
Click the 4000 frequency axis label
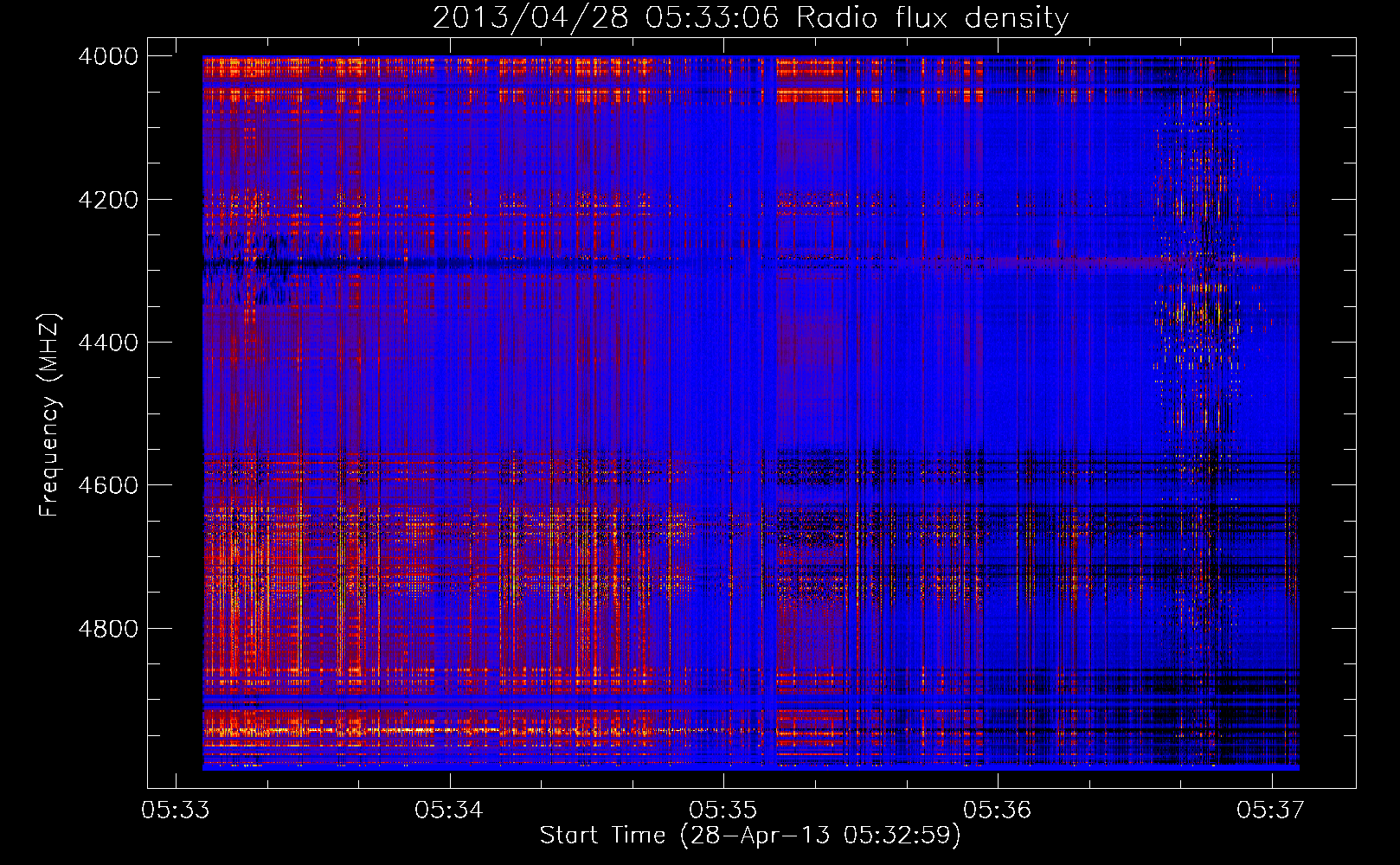point(108,56)
